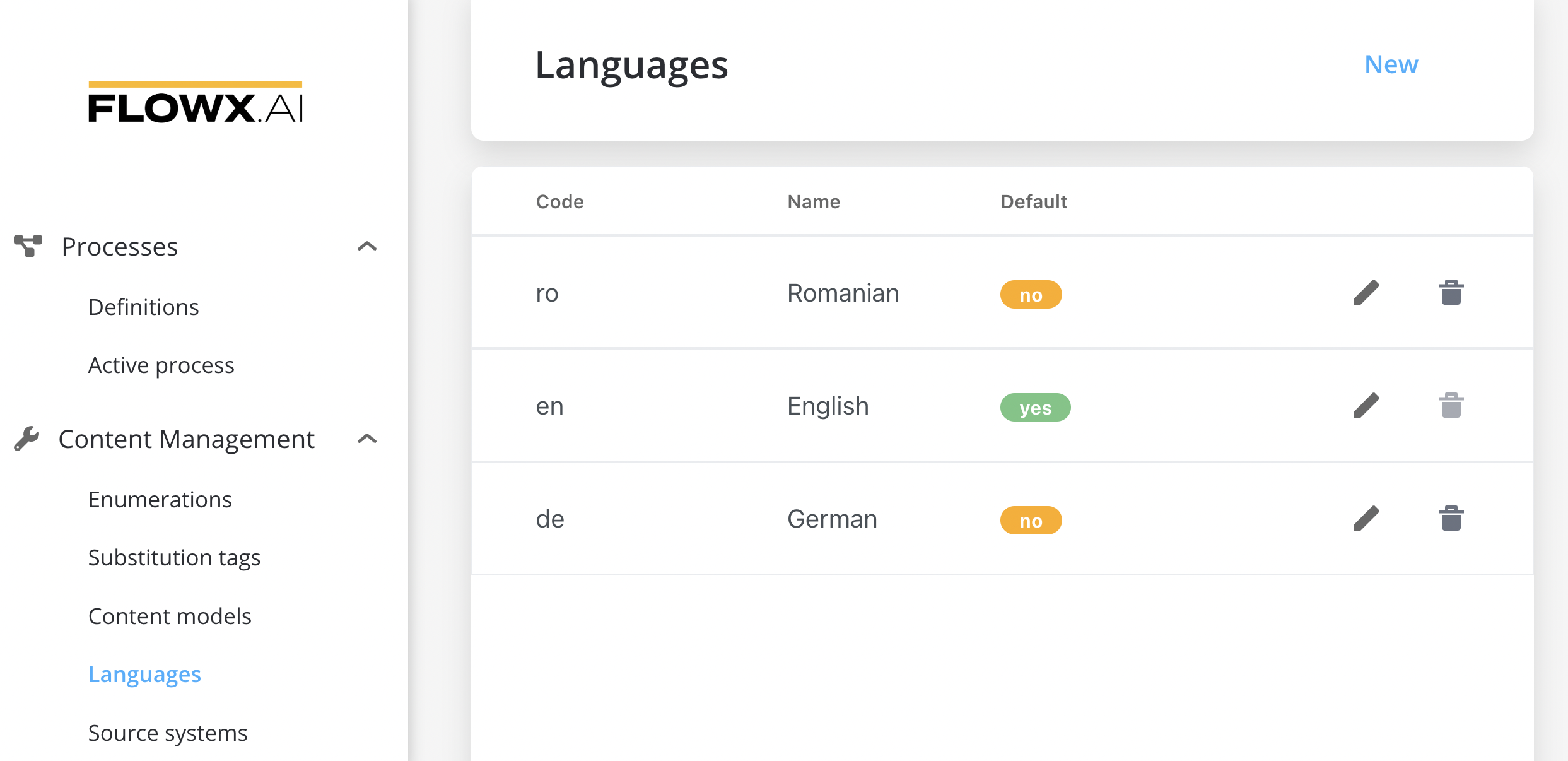Open Definitions under Processes
1568x761 pixels.
(143, 306)
